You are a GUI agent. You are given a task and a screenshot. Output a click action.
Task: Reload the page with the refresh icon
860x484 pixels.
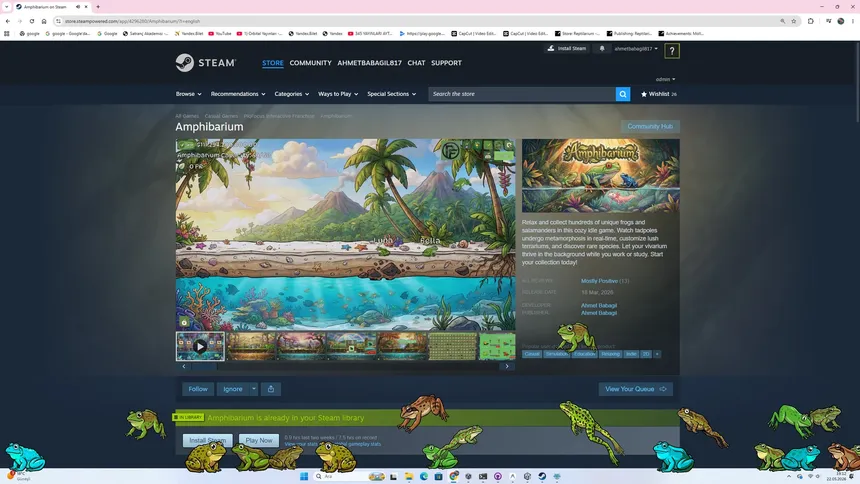click(x=32, y=21)
